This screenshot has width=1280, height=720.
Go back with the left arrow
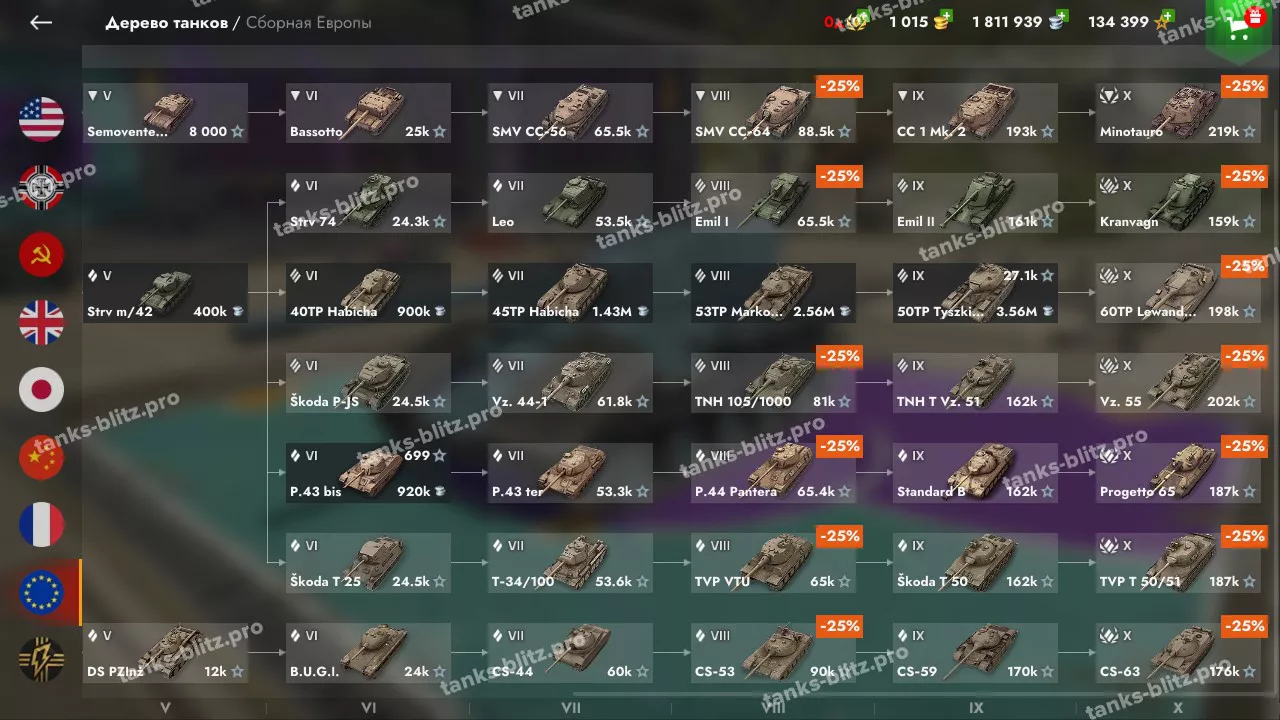pyautogui.click(x=41, y=22)
